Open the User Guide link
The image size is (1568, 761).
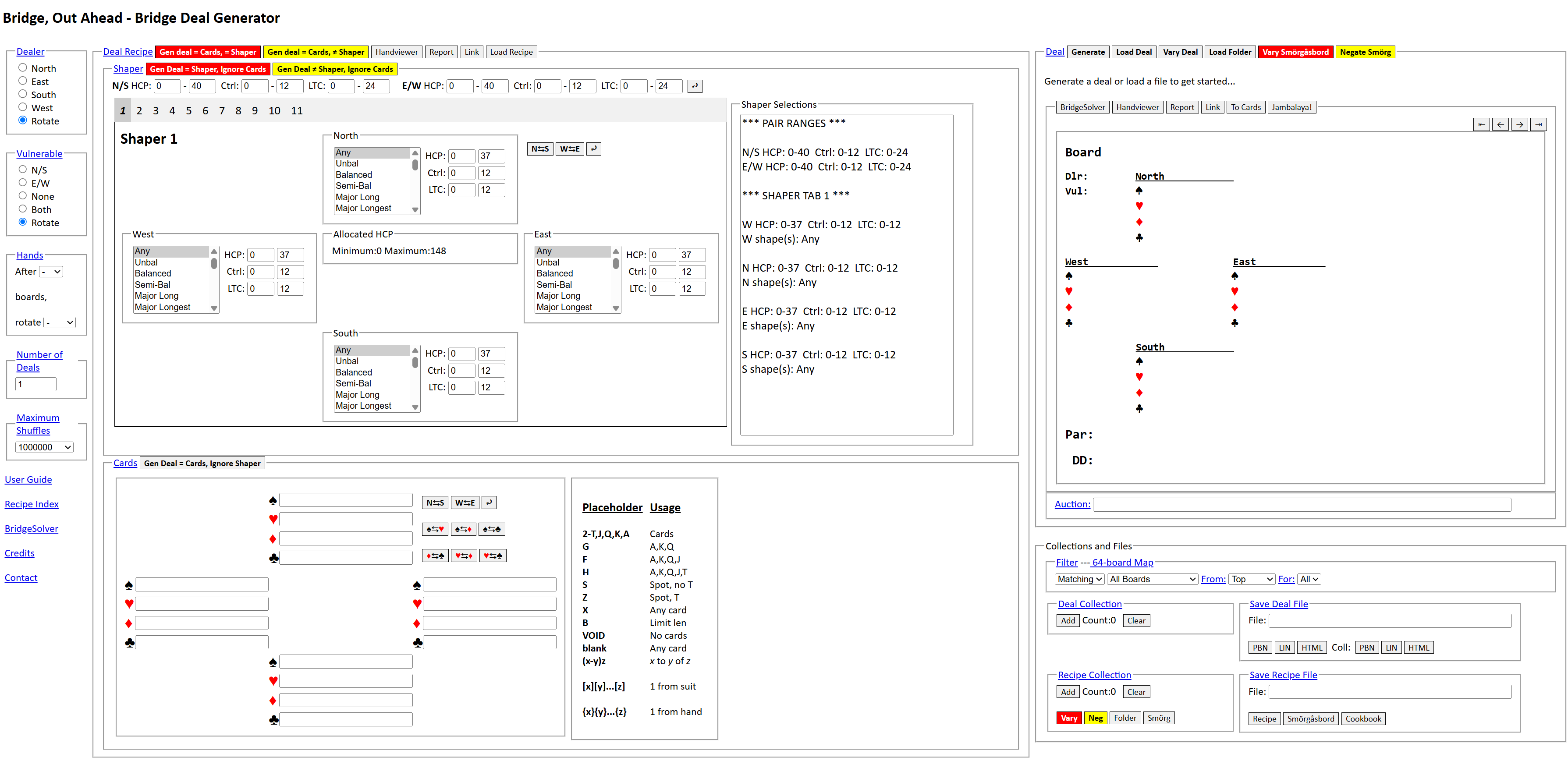(28, 479)
